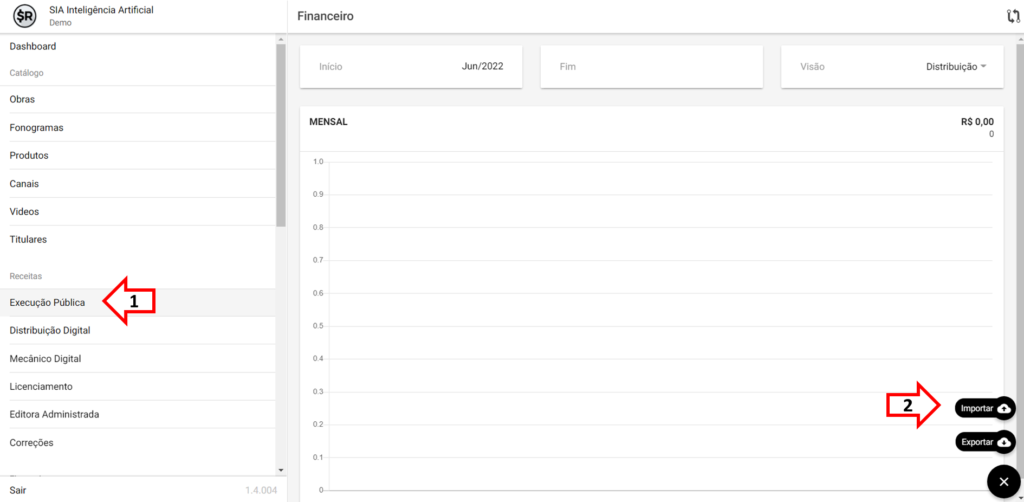The height and width of the screenshot is (502, 1024).
Task: Go to Obras in the catalog
Action: pos(23,99)
